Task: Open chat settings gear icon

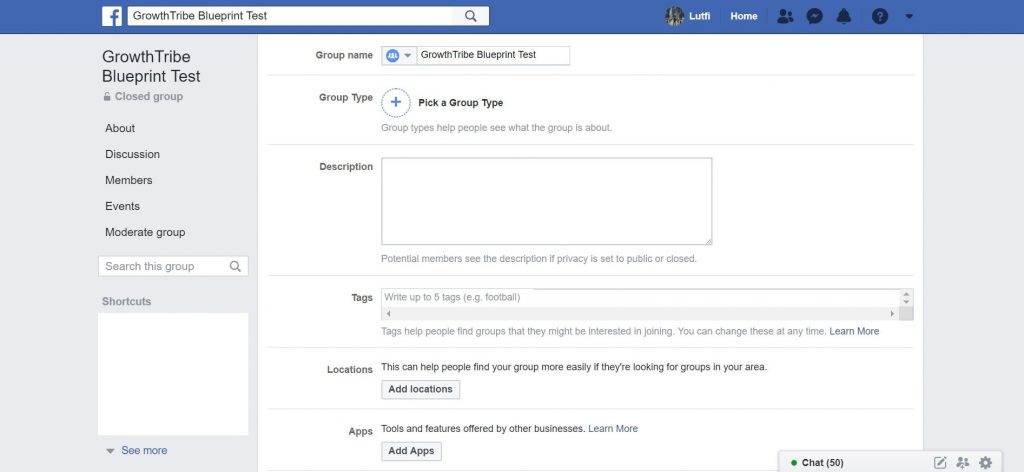Action: (x=985, y=463)
